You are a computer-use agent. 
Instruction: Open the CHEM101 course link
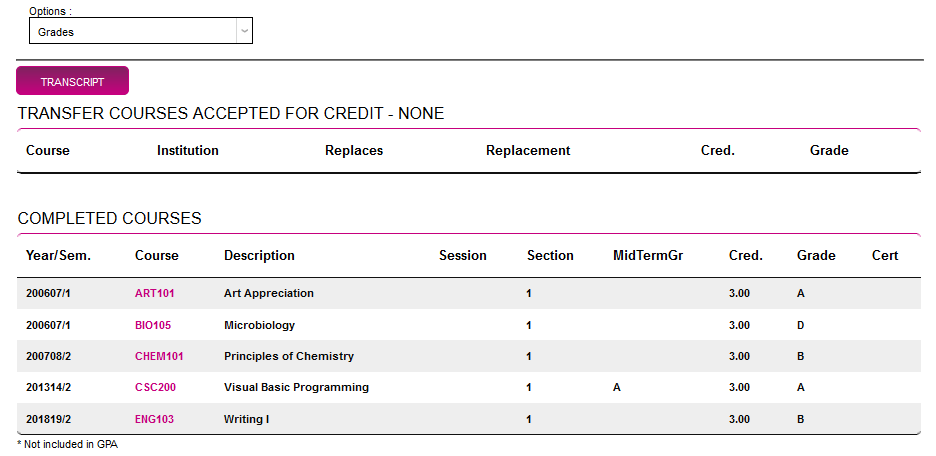point(159,356)
